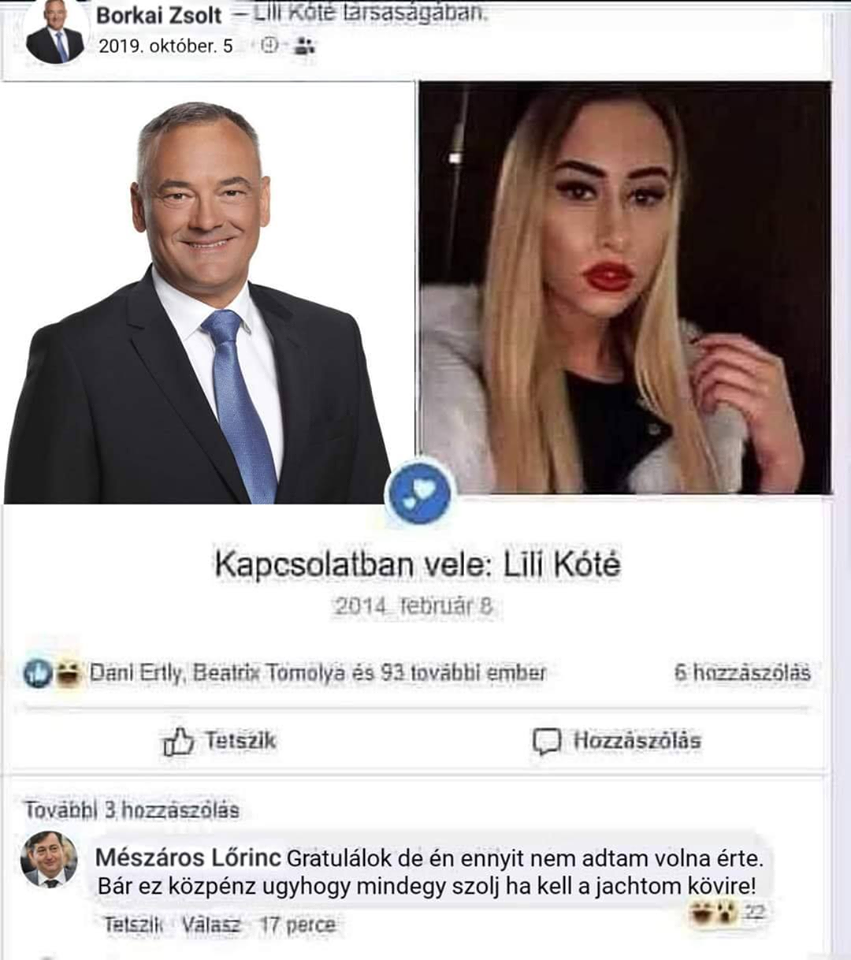This screenshot has width=851, height=960.
Task: Click the Borkai Zsolt profile avatar
Action: 55,31
